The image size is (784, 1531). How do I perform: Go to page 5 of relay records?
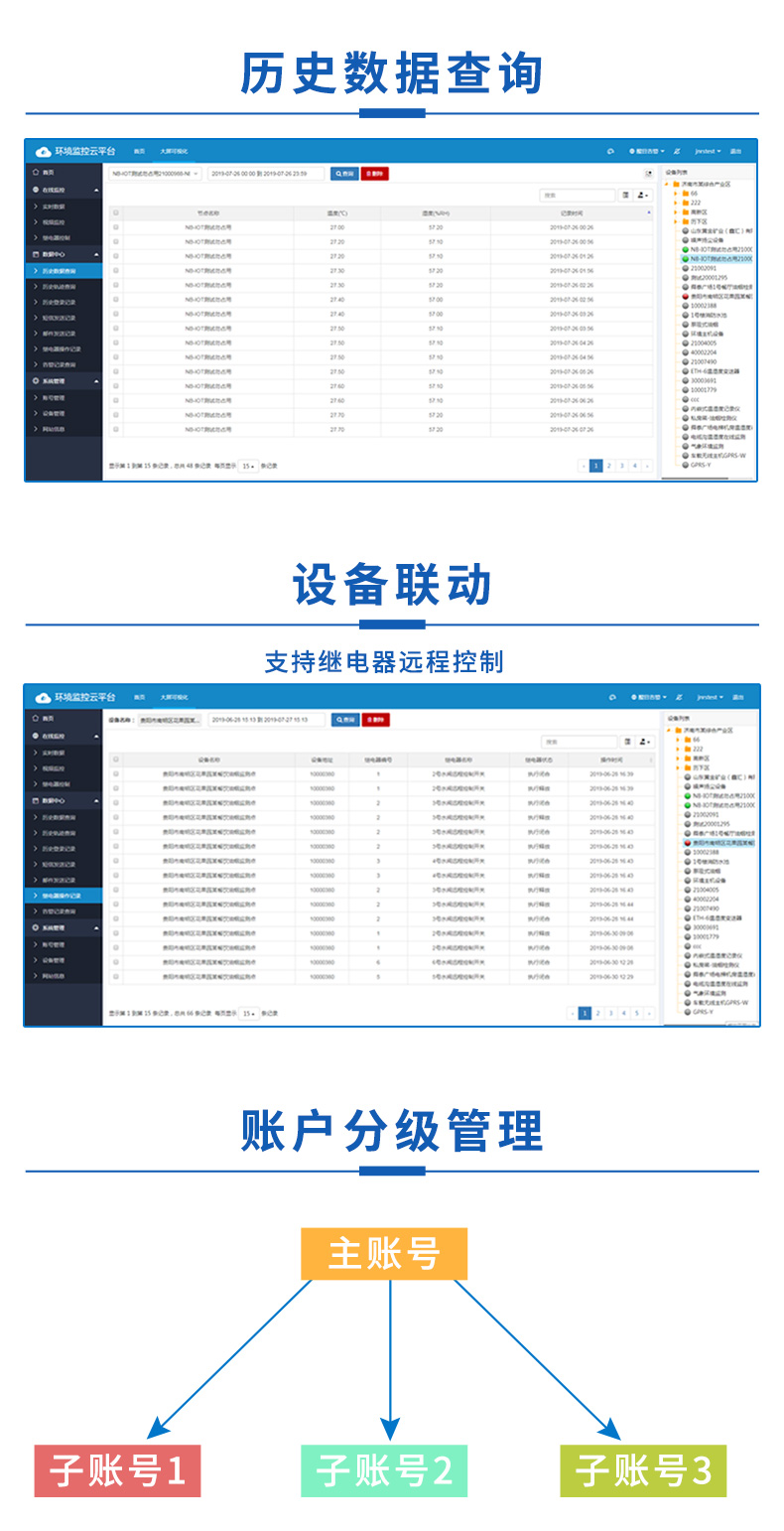point(636,1013)
